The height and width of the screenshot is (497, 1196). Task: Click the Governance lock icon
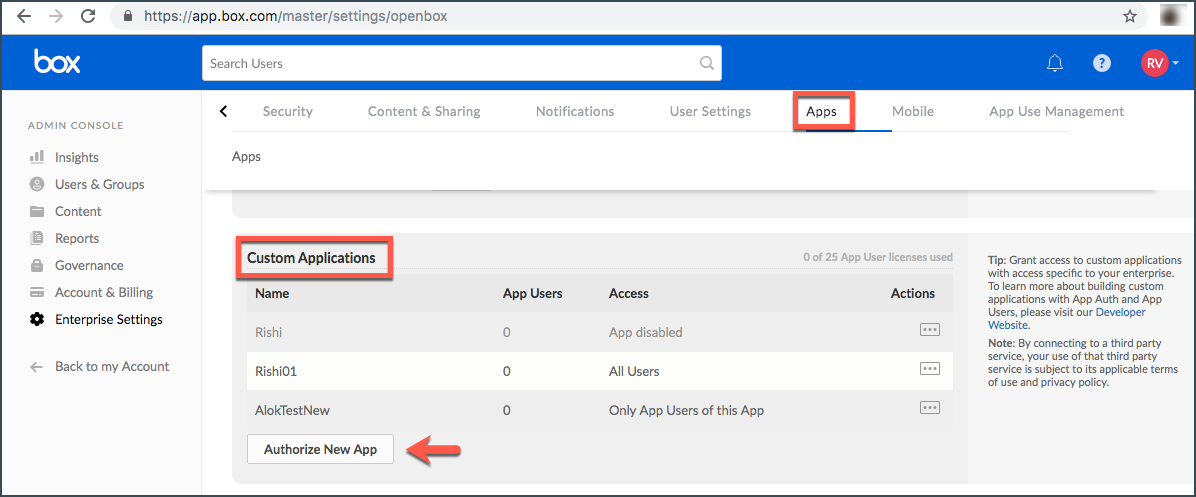pos(37,265)
